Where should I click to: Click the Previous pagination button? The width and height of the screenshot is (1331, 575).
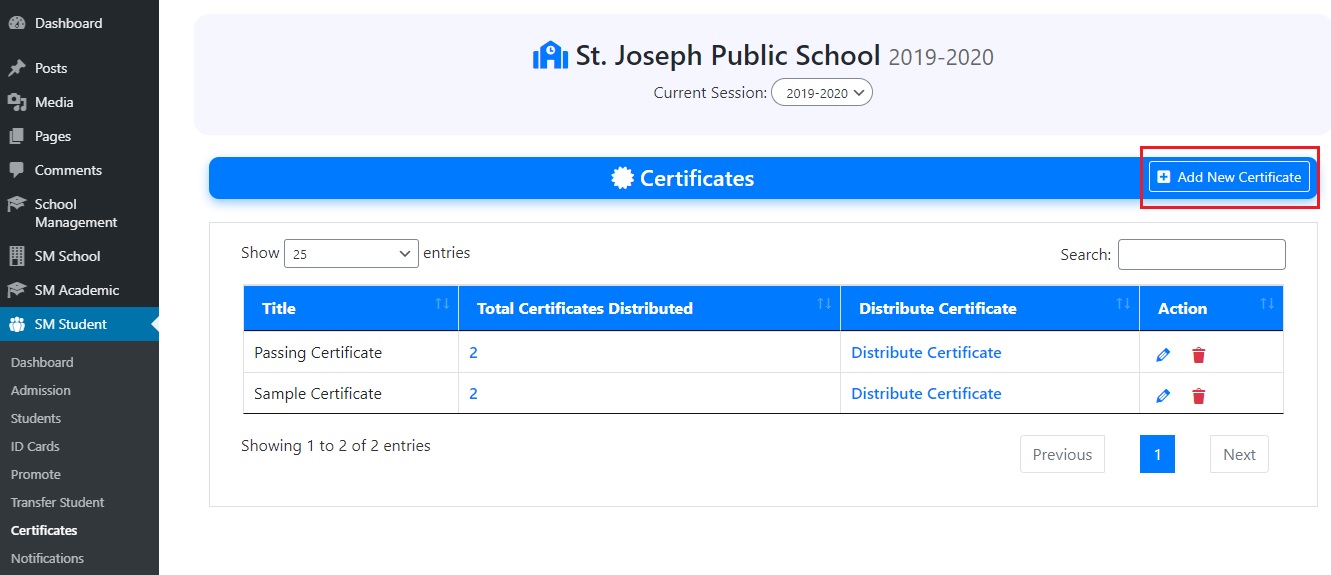[x=1062, y=454]
